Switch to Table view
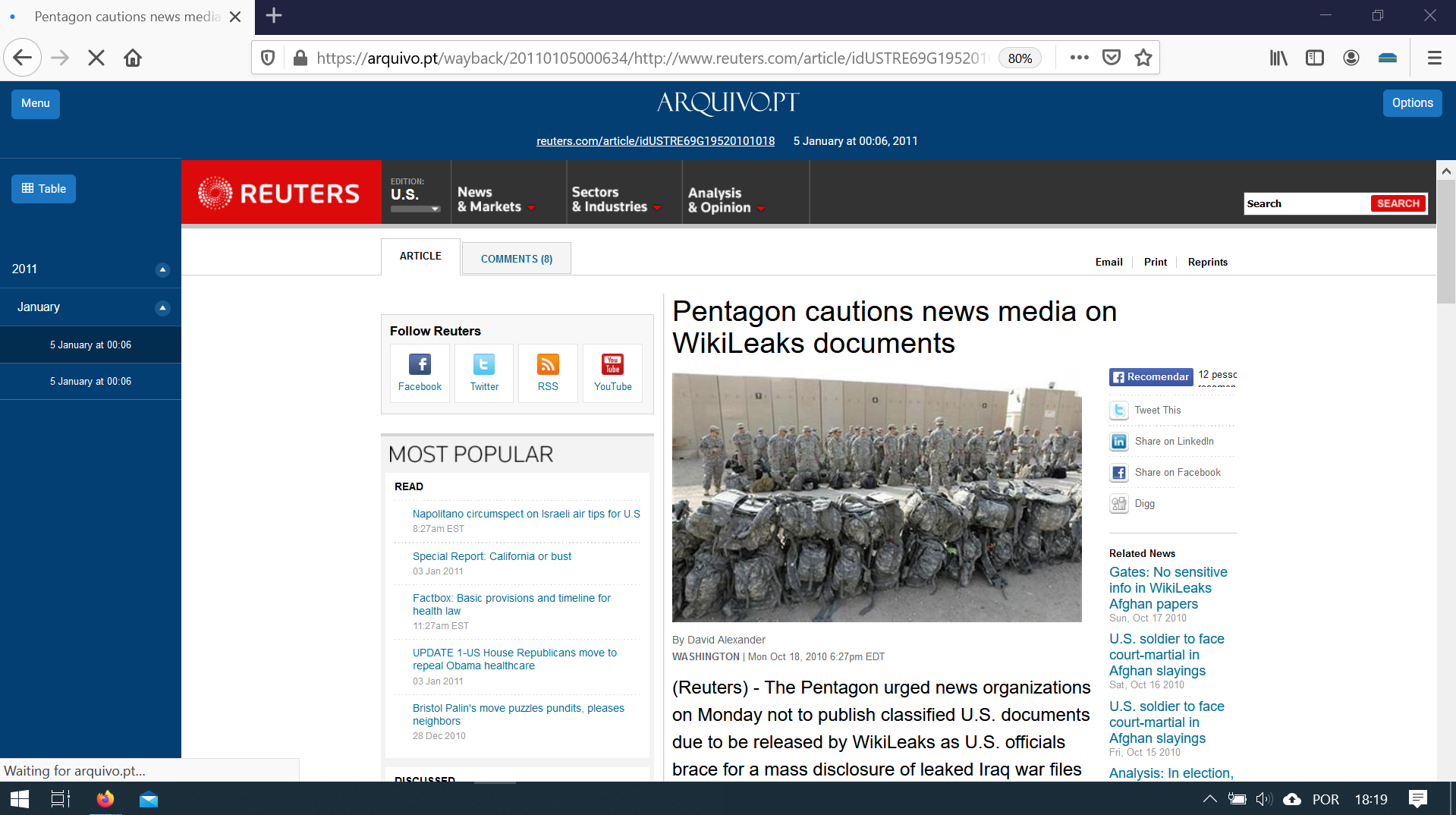Screen dimensions: 1456x815 43,189
